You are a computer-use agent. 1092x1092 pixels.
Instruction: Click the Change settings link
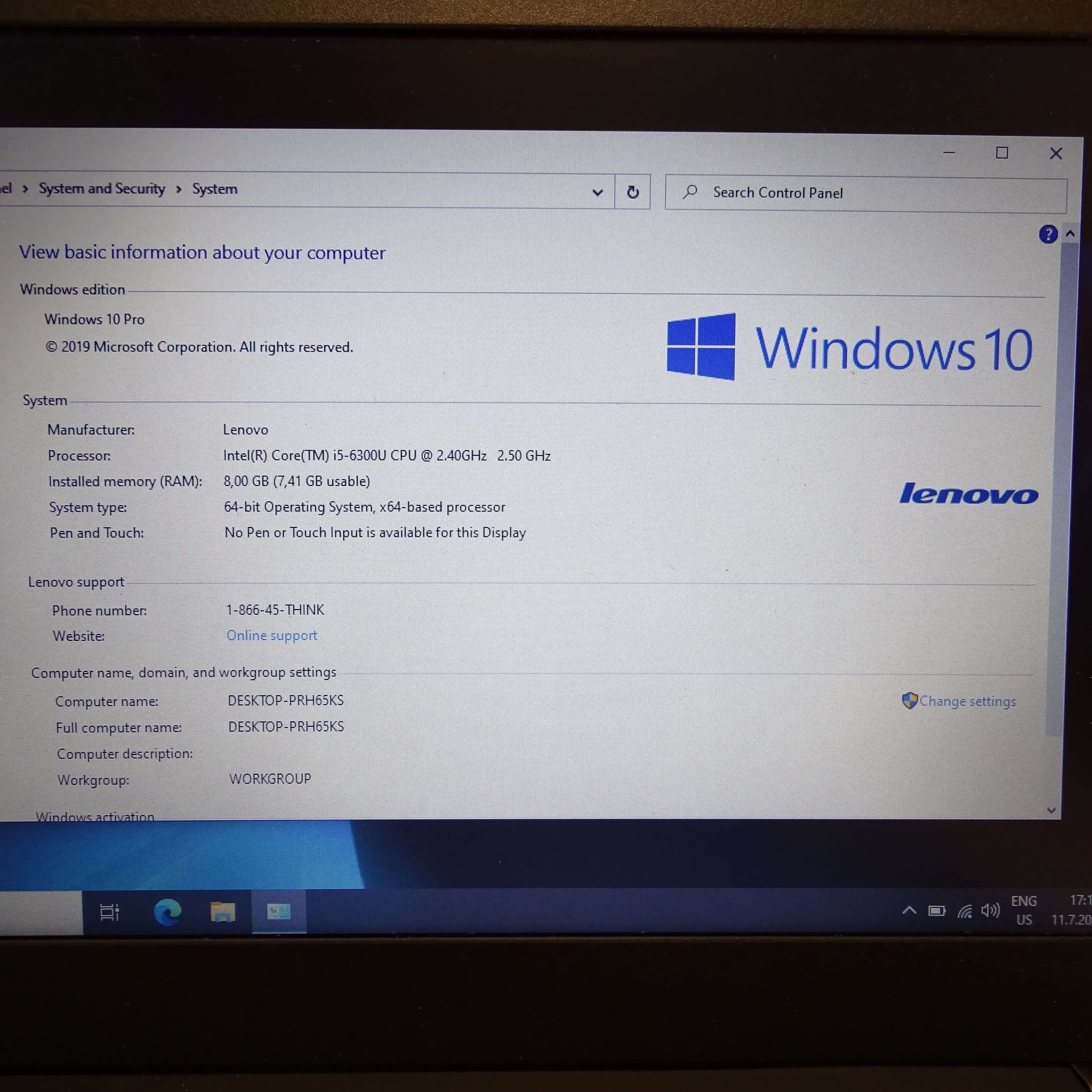pyautogui.click(x=968, y=702)
